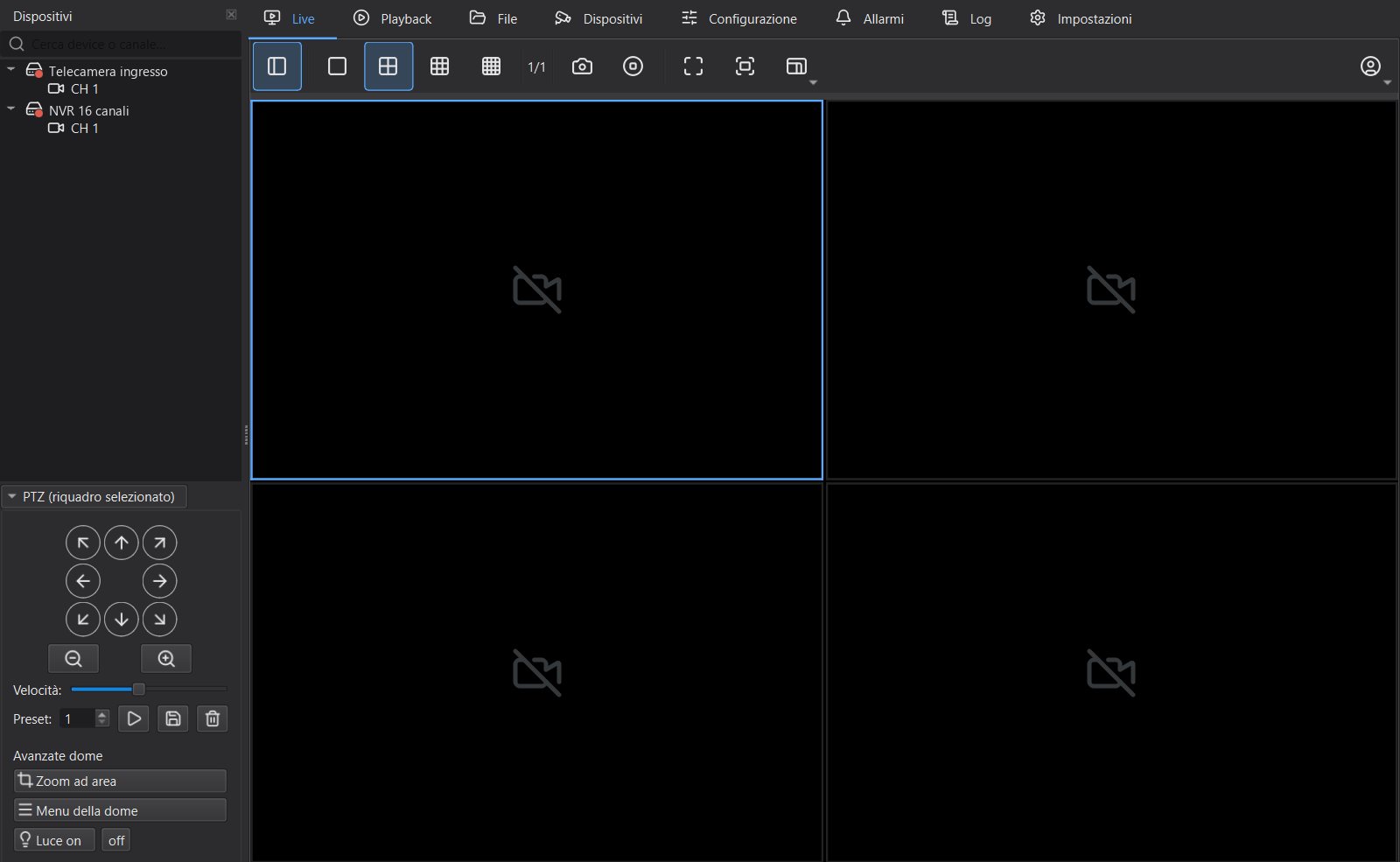Image resolution: width=1400 pixels, height=862 pixels.
Task: Switch to the Configurazione tab
Action: pyautogui.click(x=739, y=18)
